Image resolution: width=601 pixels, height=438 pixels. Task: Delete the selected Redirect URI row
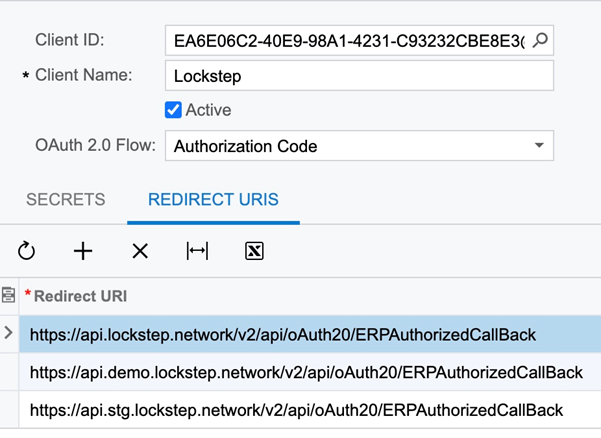pyautogui.click(x=140, y=251)
